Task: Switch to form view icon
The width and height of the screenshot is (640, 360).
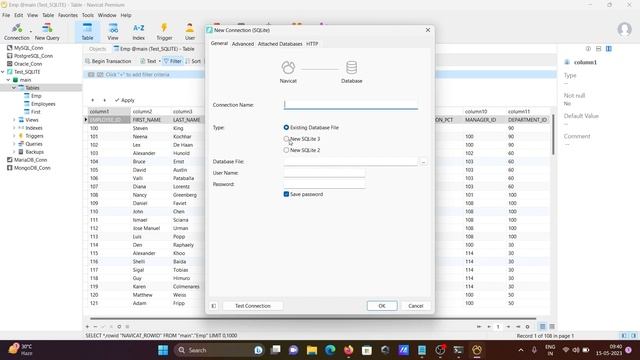Action: (552, 327)
